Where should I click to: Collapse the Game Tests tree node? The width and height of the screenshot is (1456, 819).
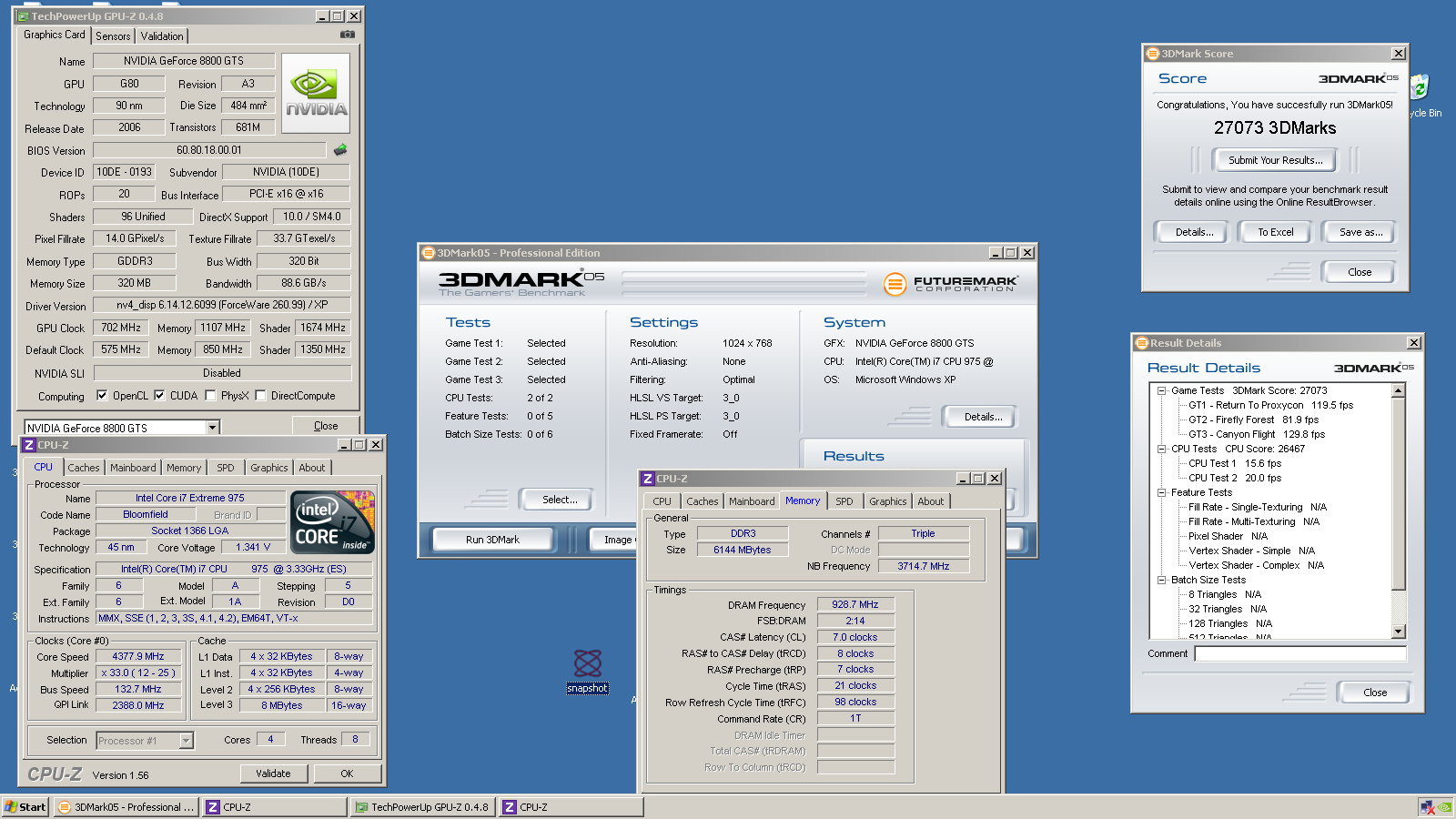pos(1161,390)
